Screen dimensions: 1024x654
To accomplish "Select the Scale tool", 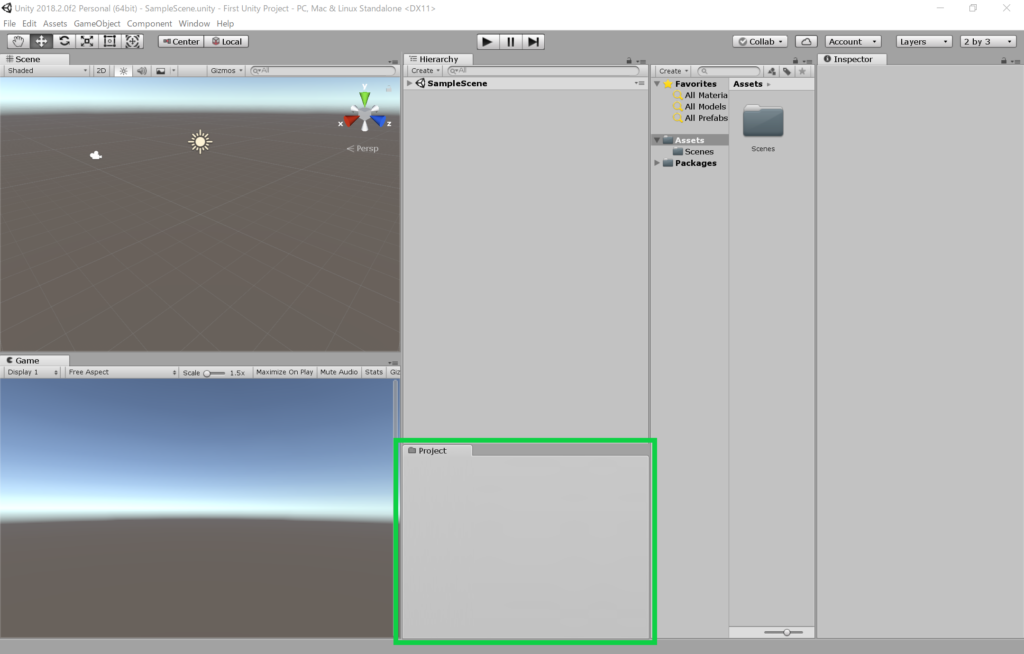I will (x=87, y=41).
